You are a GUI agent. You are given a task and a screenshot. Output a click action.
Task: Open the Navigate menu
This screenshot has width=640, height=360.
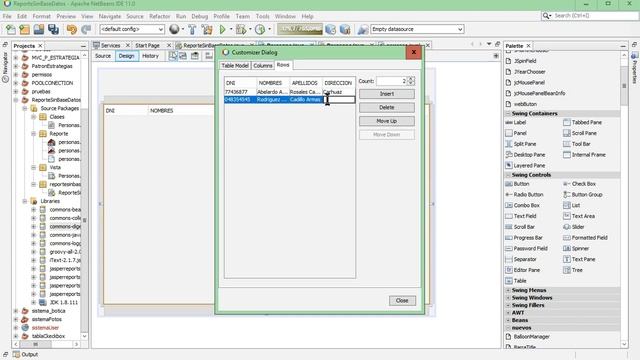110,16
